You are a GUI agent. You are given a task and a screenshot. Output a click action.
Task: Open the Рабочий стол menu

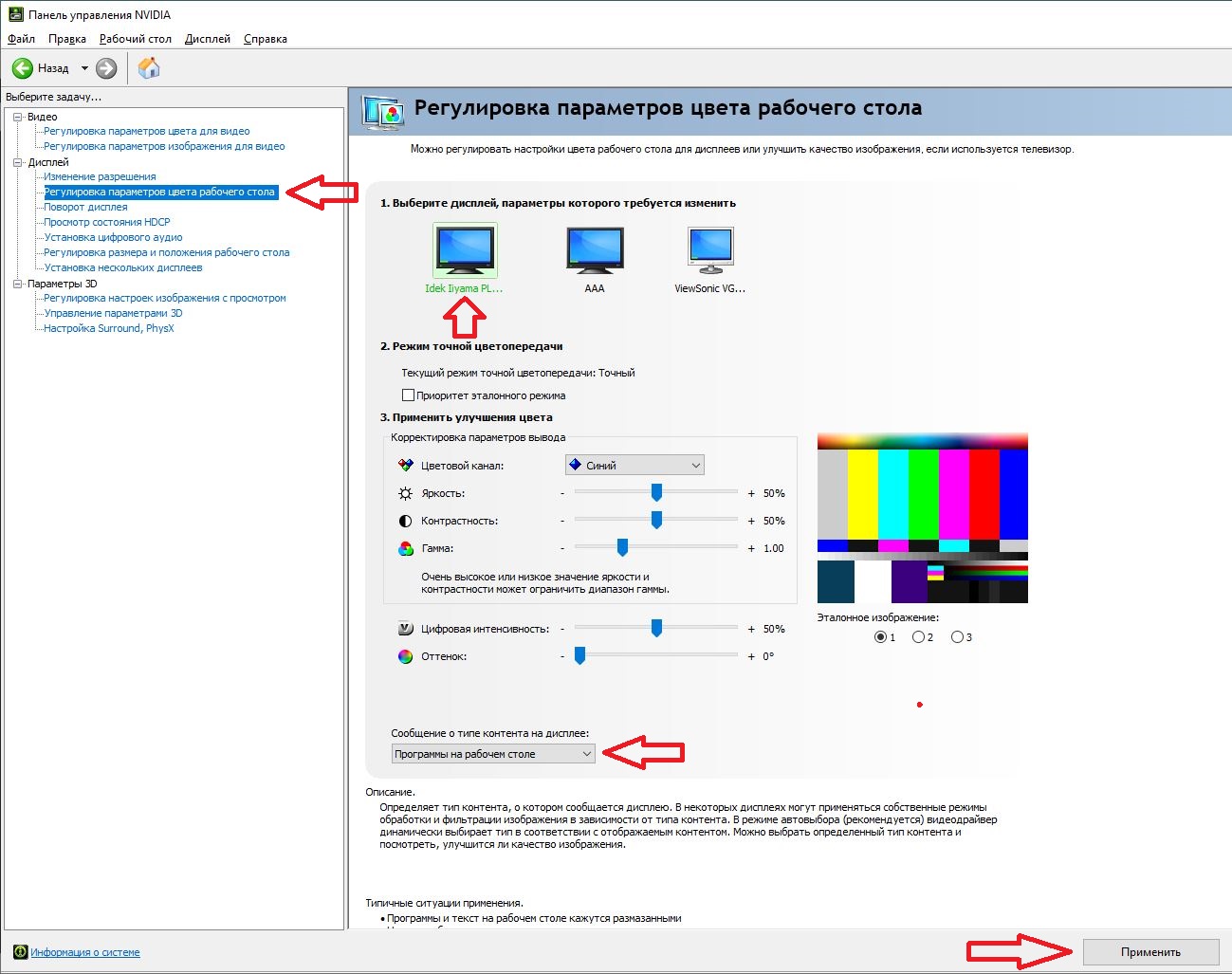pos(135,39)
